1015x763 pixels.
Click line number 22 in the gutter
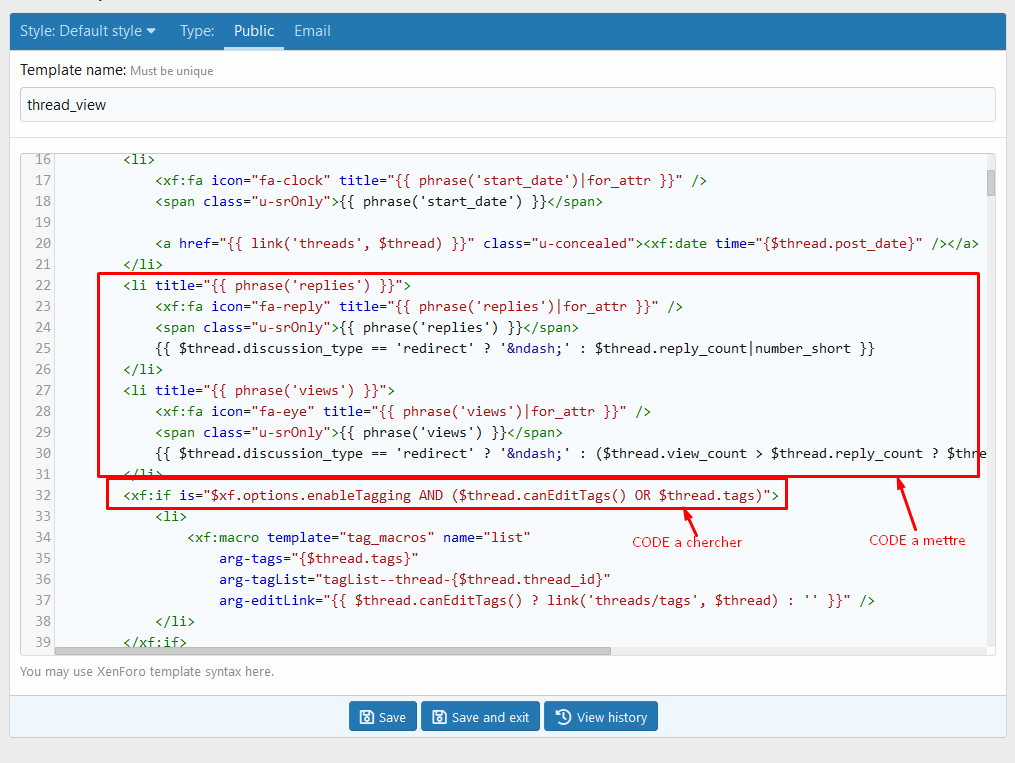(x=43, y=285)
